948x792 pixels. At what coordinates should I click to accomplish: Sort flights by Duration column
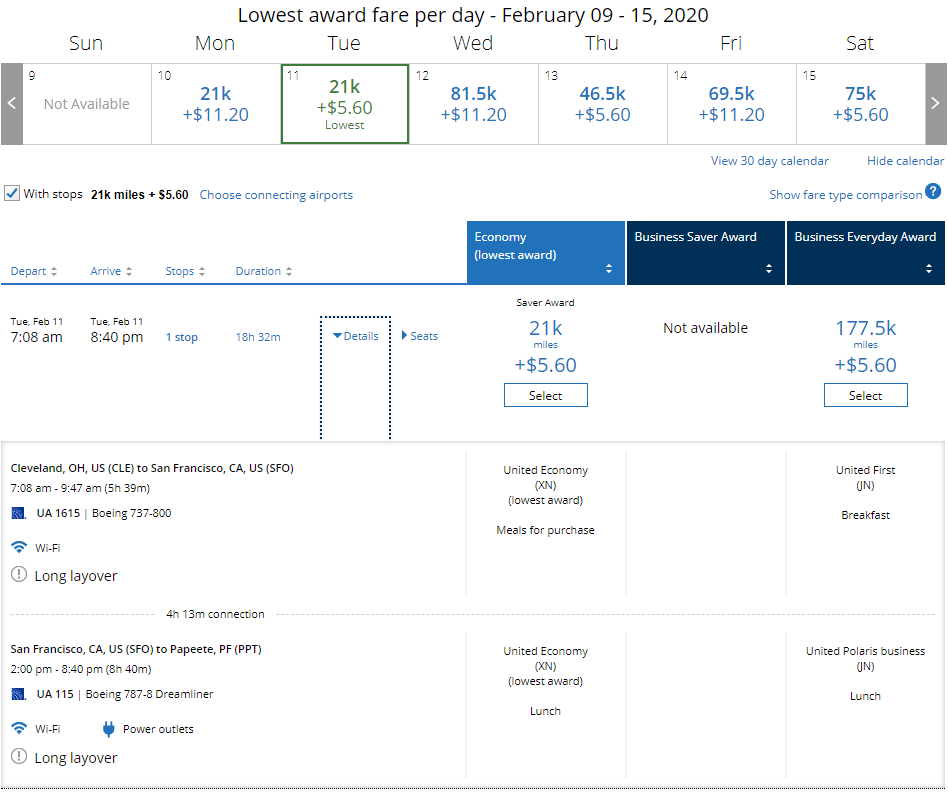click(264, 271)
